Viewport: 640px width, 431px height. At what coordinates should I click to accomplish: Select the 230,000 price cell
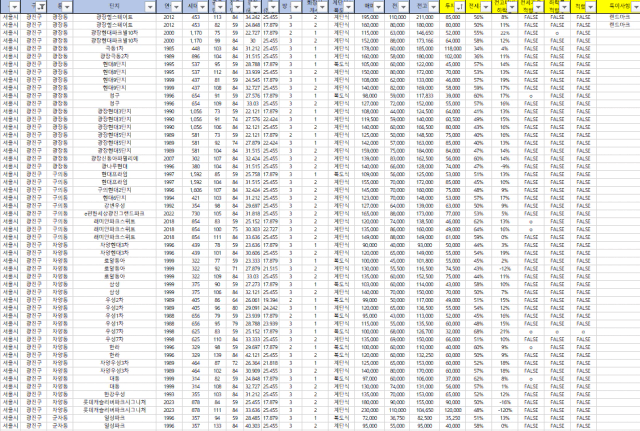pyautogui.click(x=370, y=410)
